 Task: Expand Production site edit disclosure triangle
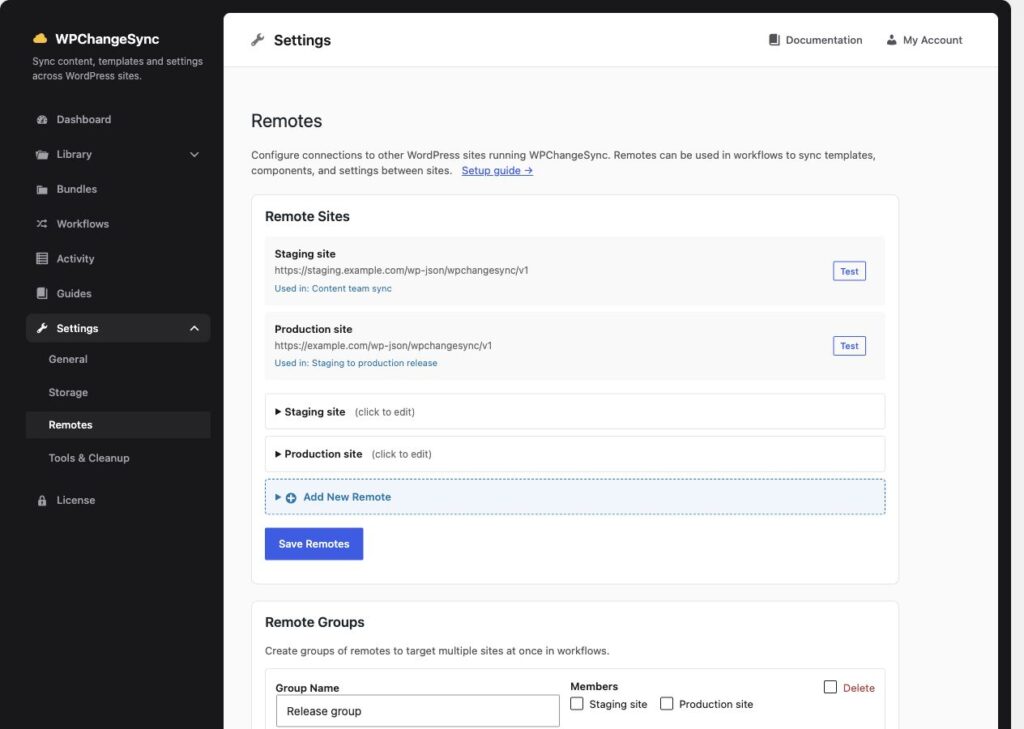point(278,454)
